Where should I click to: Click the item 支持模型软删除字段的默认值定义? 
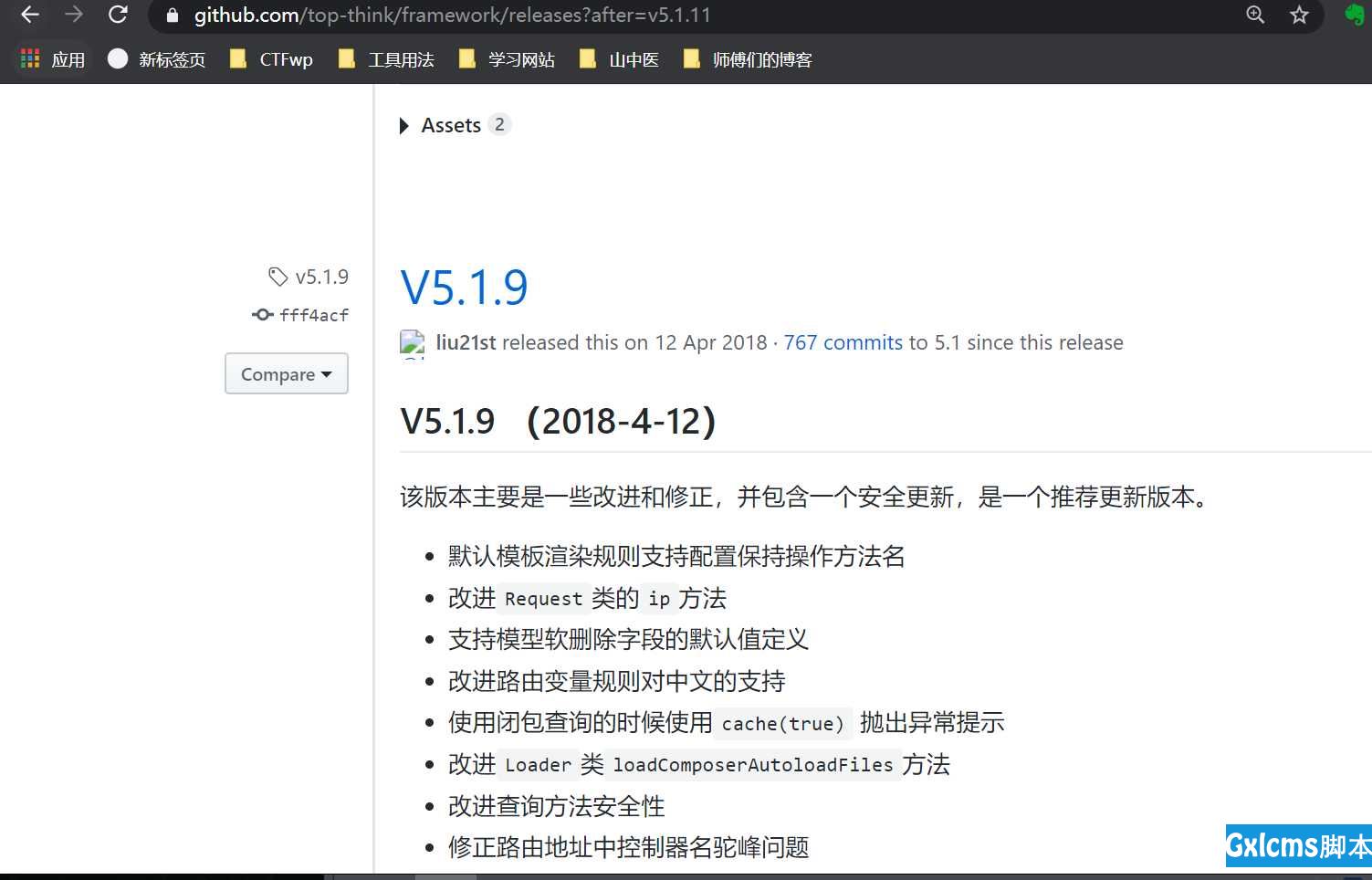(628, 639)
